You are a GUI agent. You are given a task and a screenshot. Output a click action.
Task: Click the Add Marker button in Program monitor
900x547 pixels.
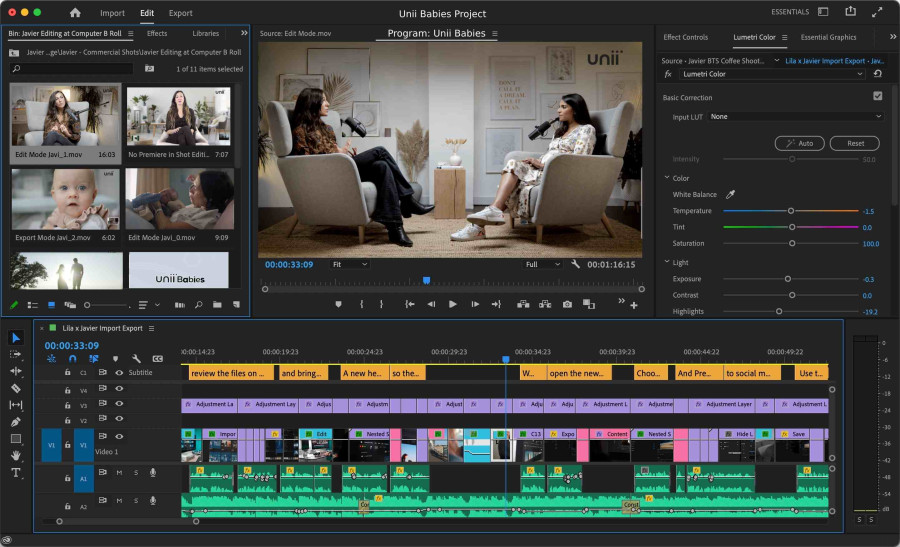coord(339,304)
